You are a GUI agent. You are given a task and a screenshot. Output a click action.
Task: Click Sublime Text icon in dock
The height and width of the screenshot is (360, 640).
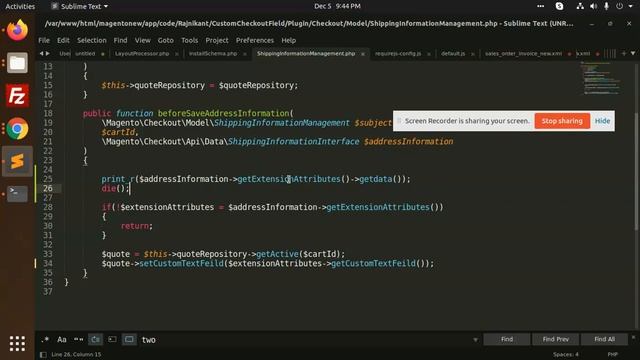[17, 161]
